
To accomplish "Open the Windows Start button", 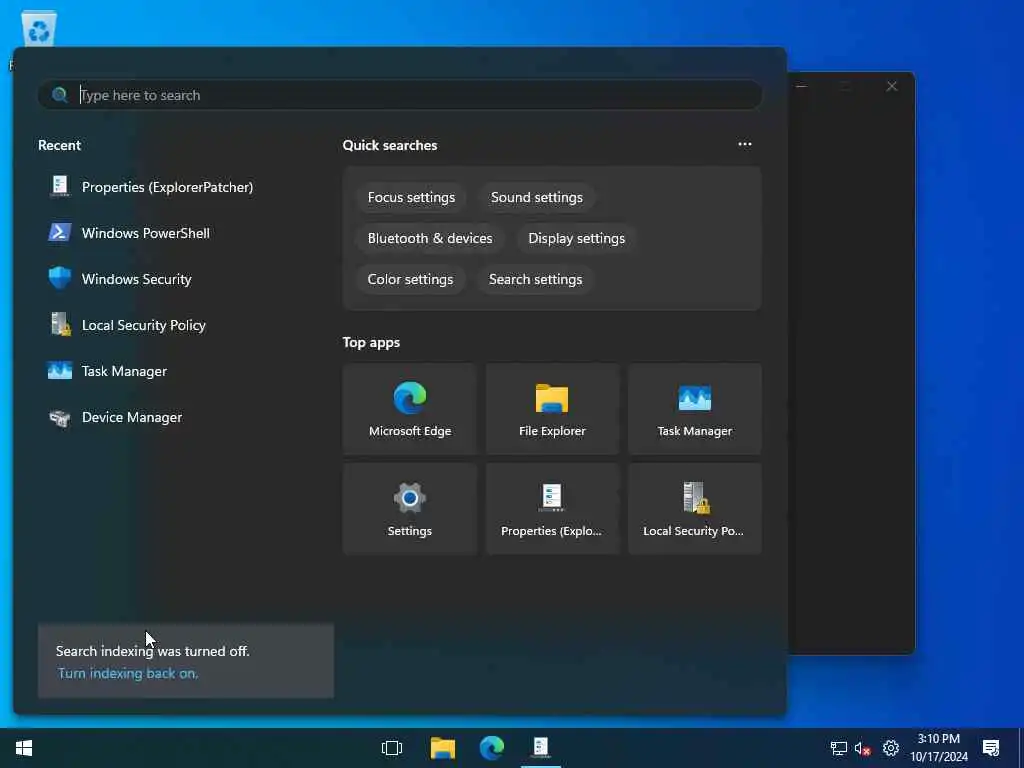I will tap(24, 748).
